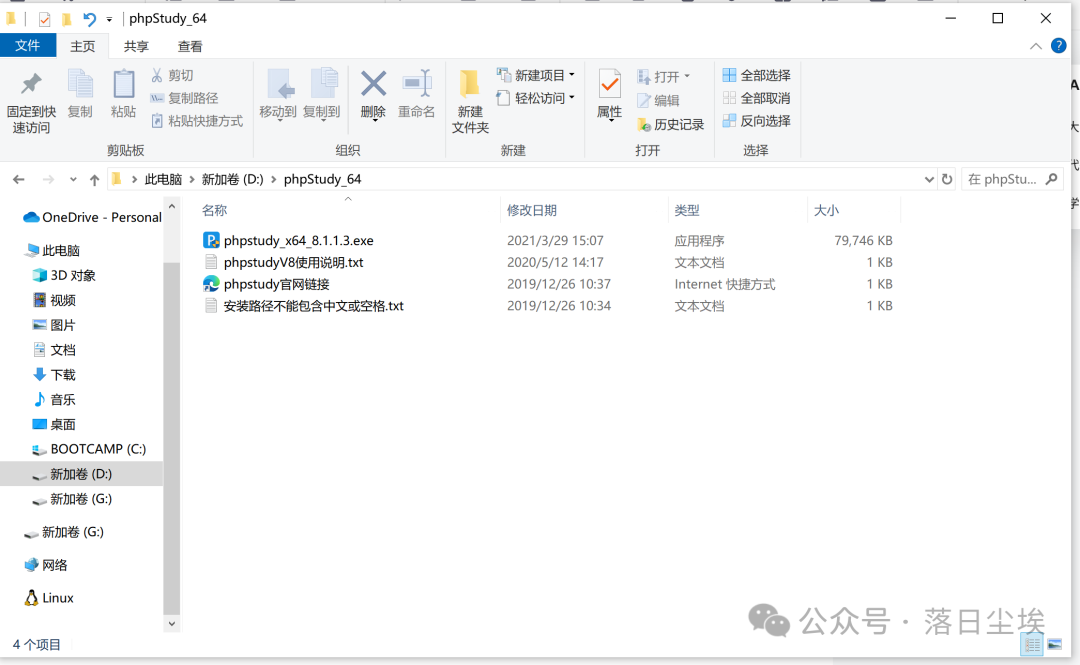This screenshot has height=665, width=1080.
Task: Switch to the 查看 (View) tab
Action: coord(189,46)
